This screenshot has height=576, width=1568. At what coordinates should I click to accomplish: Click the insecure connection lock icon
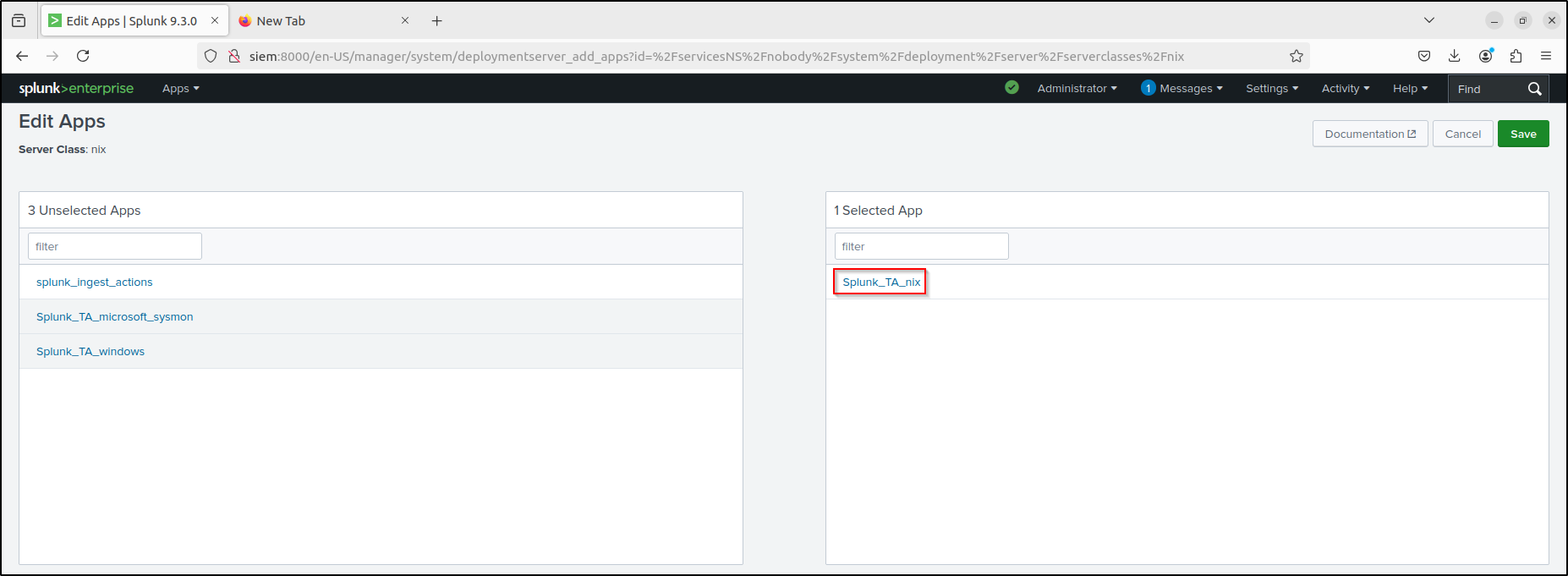pos(234,56)
